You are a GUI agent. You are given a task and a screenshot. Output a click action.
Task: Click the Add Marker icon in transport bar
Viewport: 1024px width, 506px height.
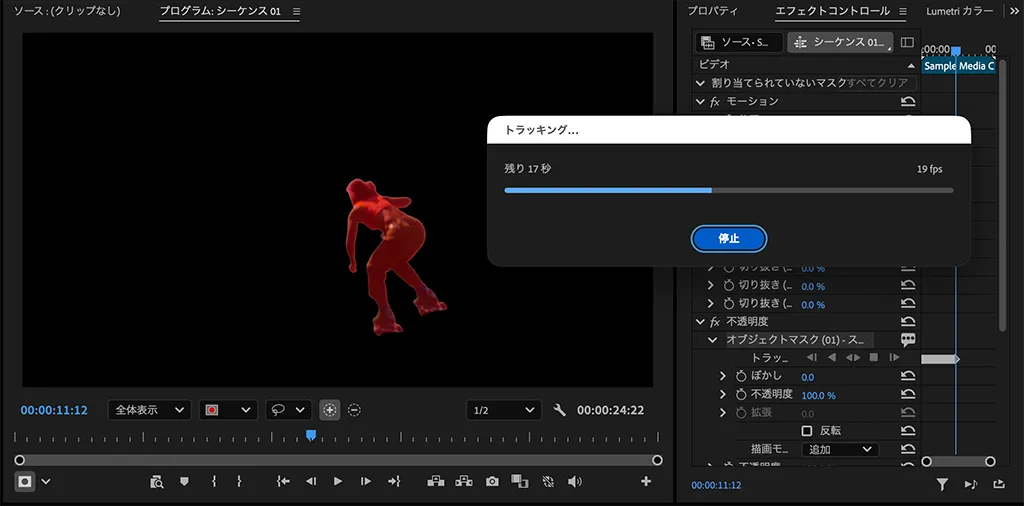(x=183, y=481)
